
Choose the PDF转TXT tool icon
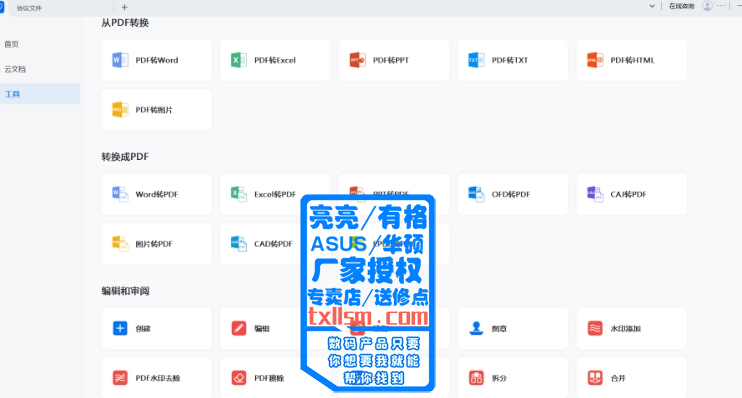476,60
